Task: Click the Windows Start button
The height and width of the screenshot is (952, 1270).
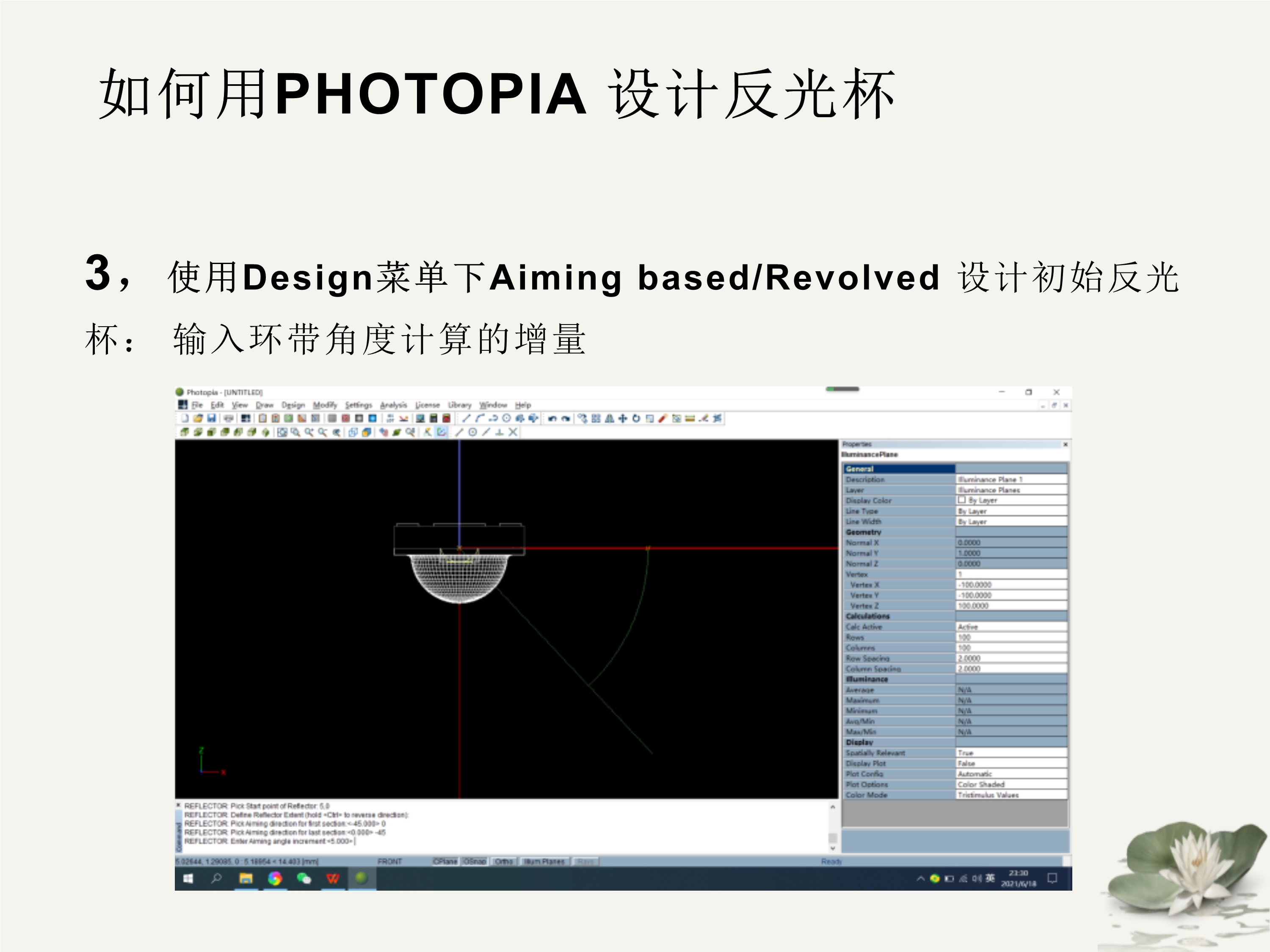Action: point(188,878)
